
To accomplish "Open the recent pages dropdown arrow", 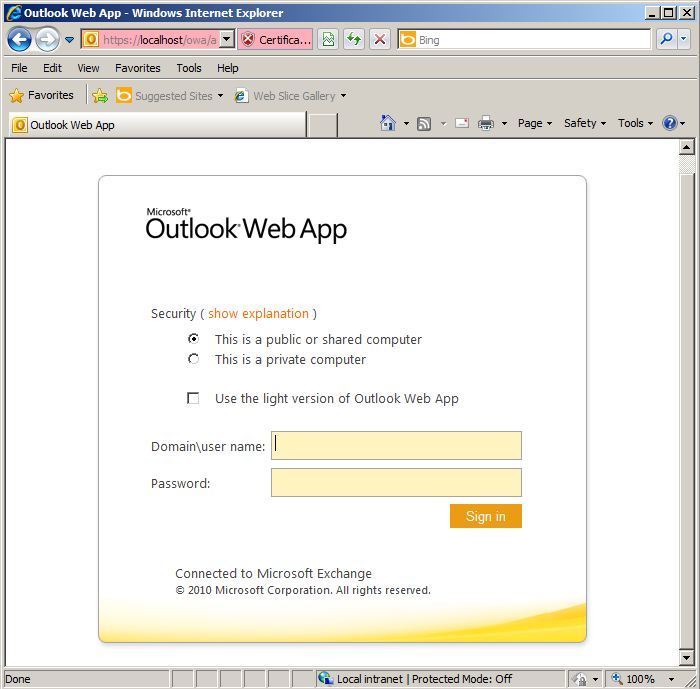I will tap(69, 40).
